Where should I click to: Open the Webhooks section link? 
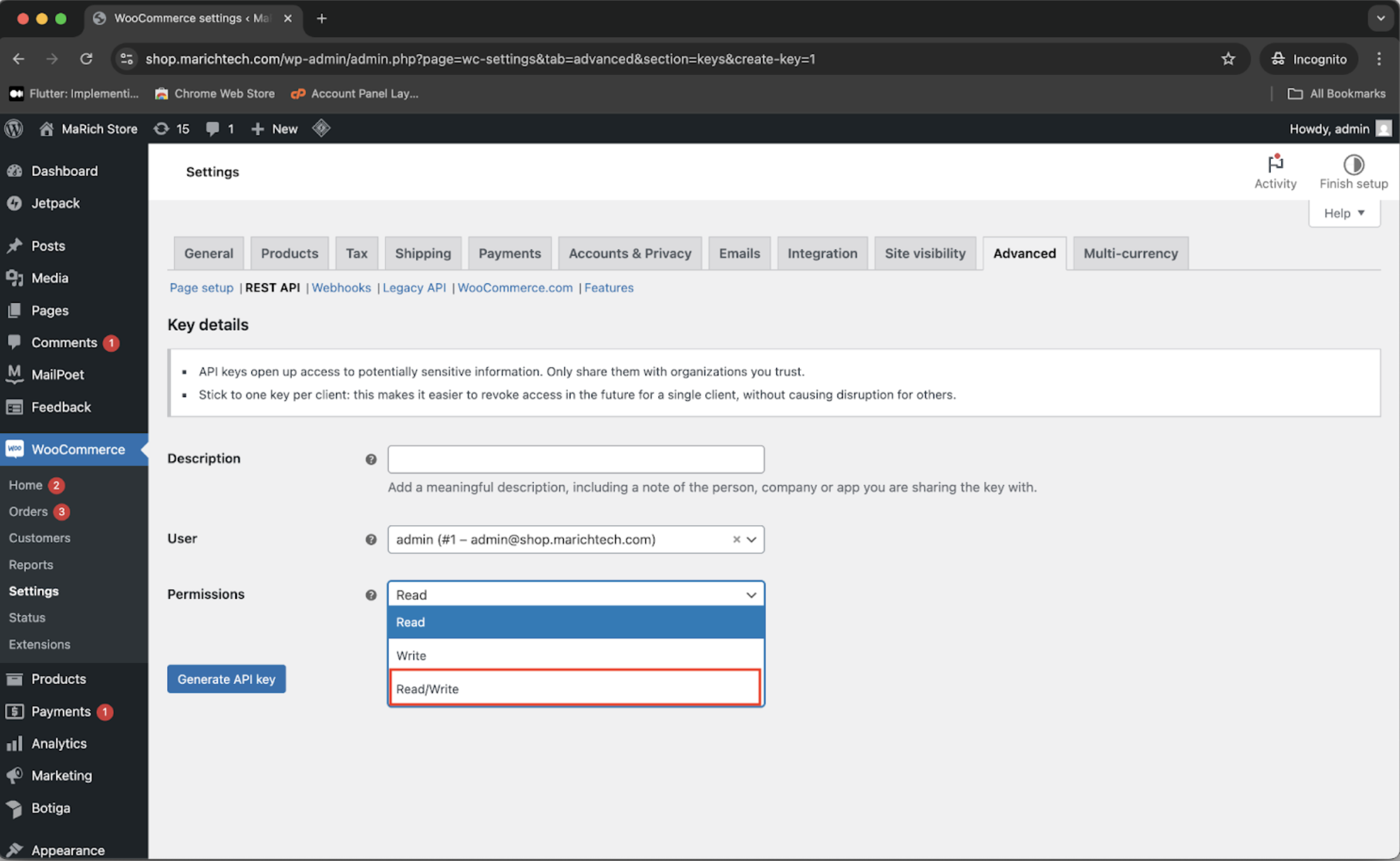point(341,288)
